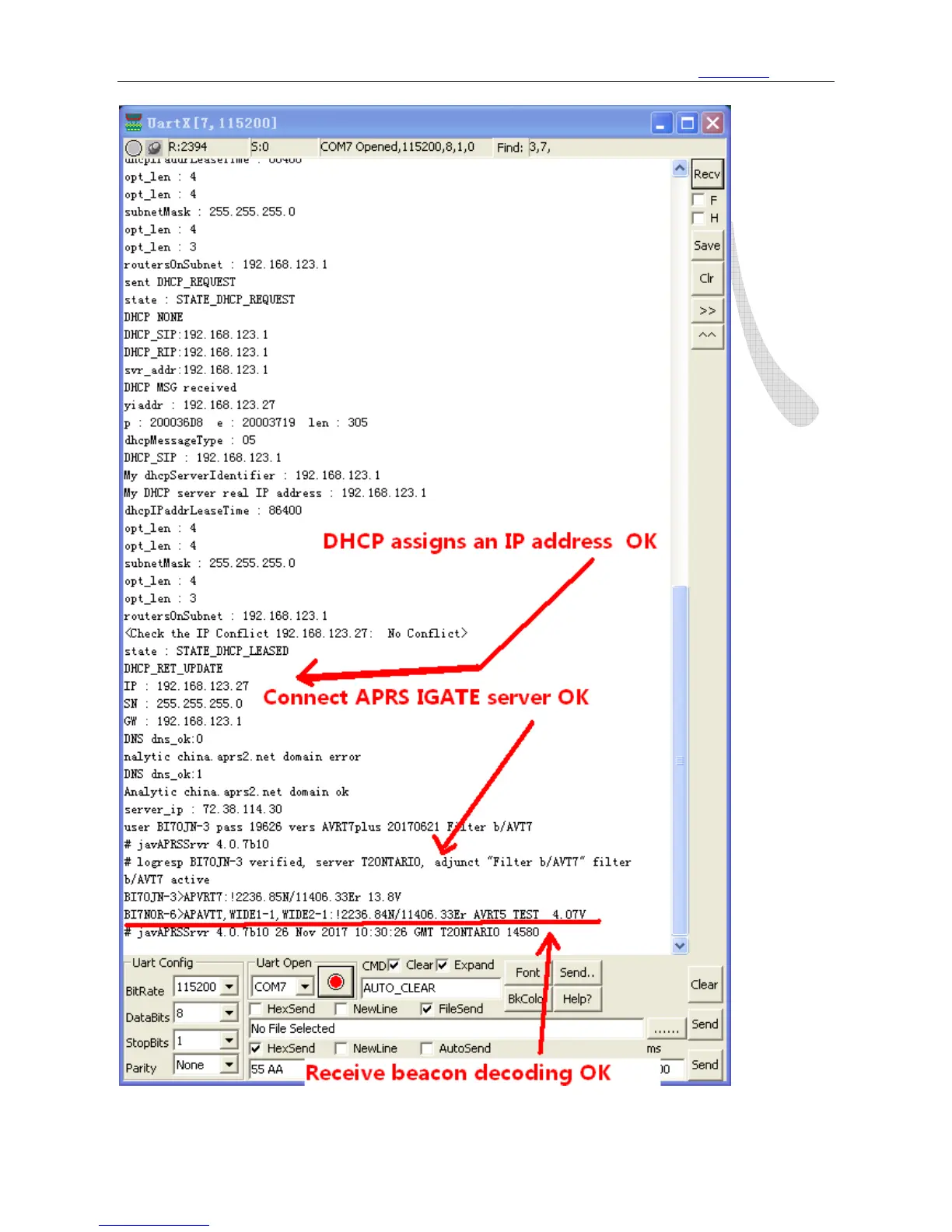Click the Recv button
Image resolution: width=952 pixels, height=1232 pixels.
pyautogui.click(x=707, y=174)
